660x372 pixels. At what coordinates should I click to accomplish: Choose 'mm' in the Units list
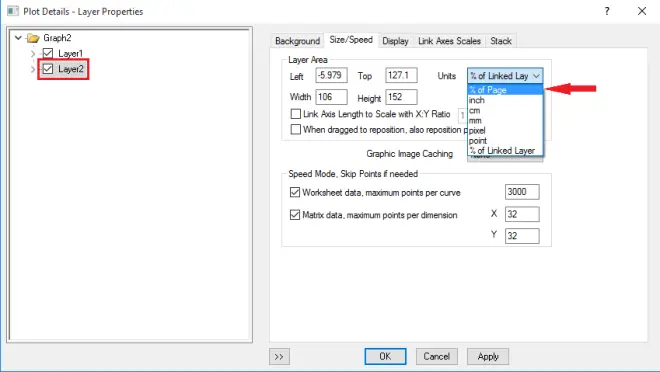(x=505, y=120)
